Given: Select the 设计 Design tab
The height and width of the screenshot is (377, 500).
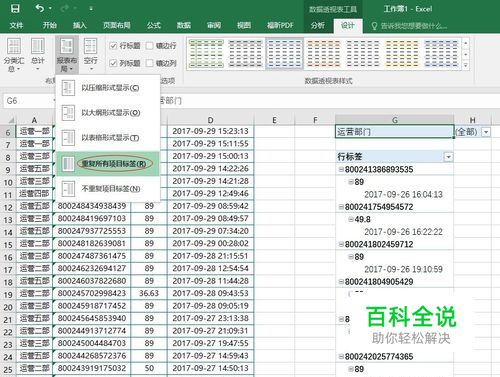Looking at the screenshot, I should click(348, 25).
